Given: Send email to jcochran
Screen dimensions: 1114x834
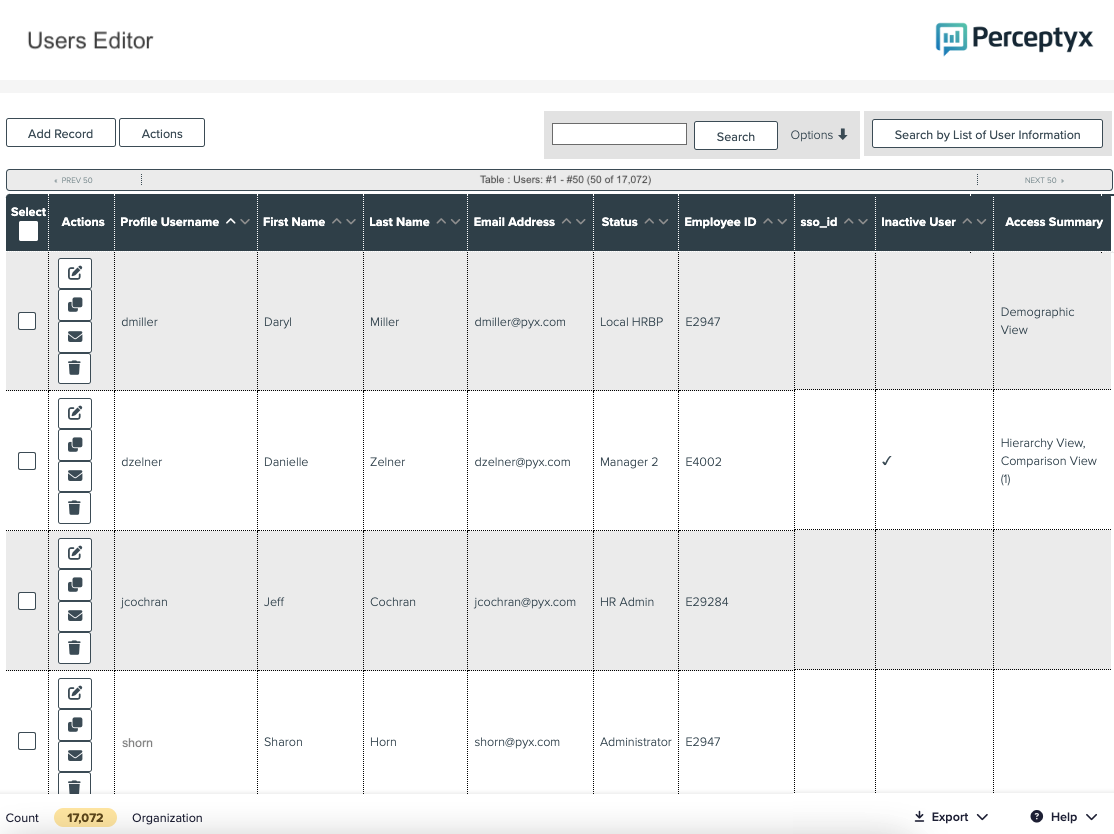Looking at the screenshot, I should [75, 616].
